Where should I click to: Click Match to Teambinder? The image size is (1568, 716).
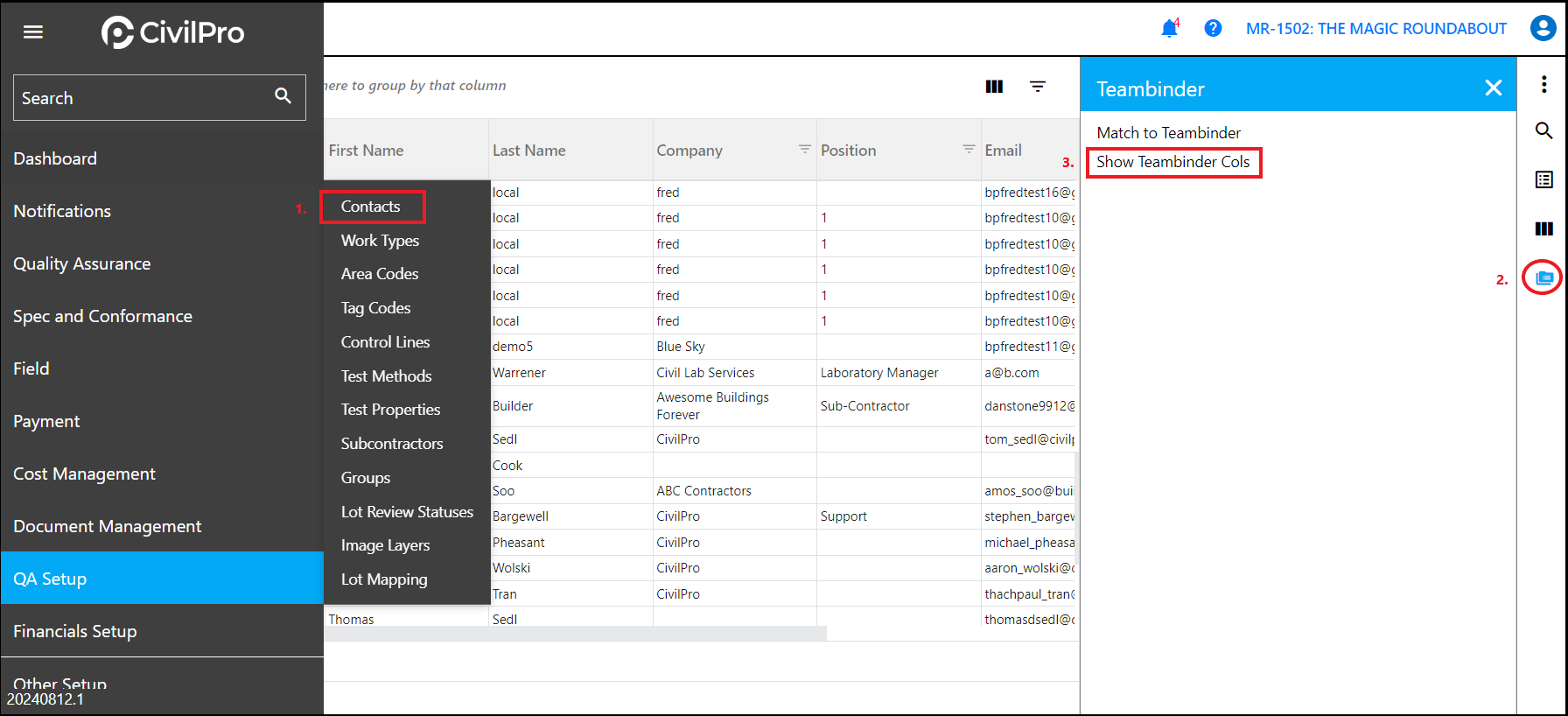[1168, 133]
